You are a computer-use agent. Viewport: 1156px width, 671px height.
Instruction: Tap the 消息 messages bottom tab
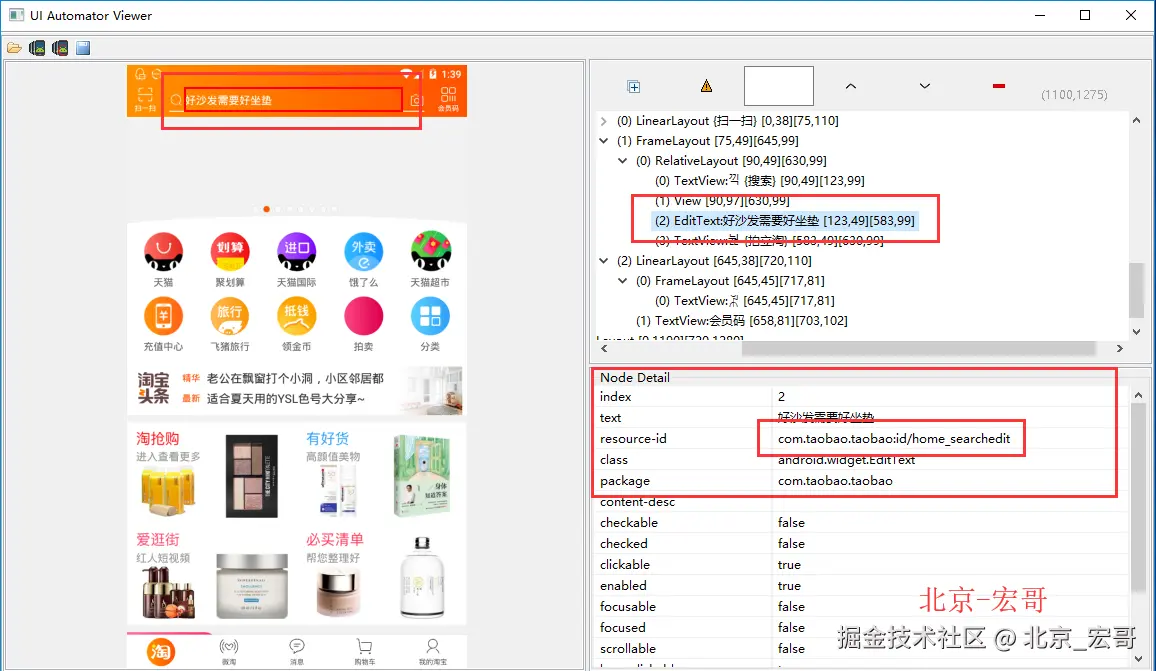point(297,652)
